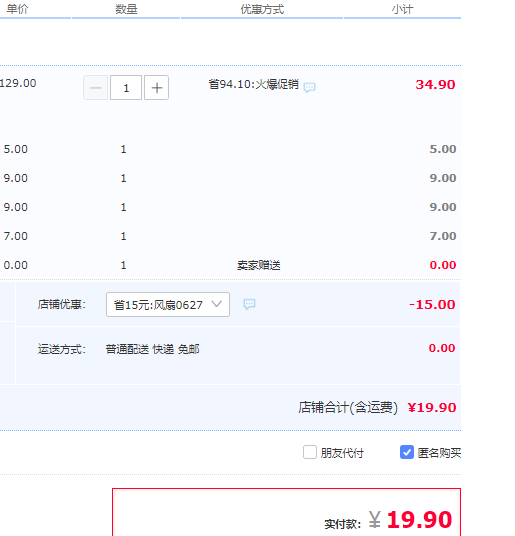Click the quantity input field showing 1
This screenshot has width=515, height=536.
coord(126,88)
